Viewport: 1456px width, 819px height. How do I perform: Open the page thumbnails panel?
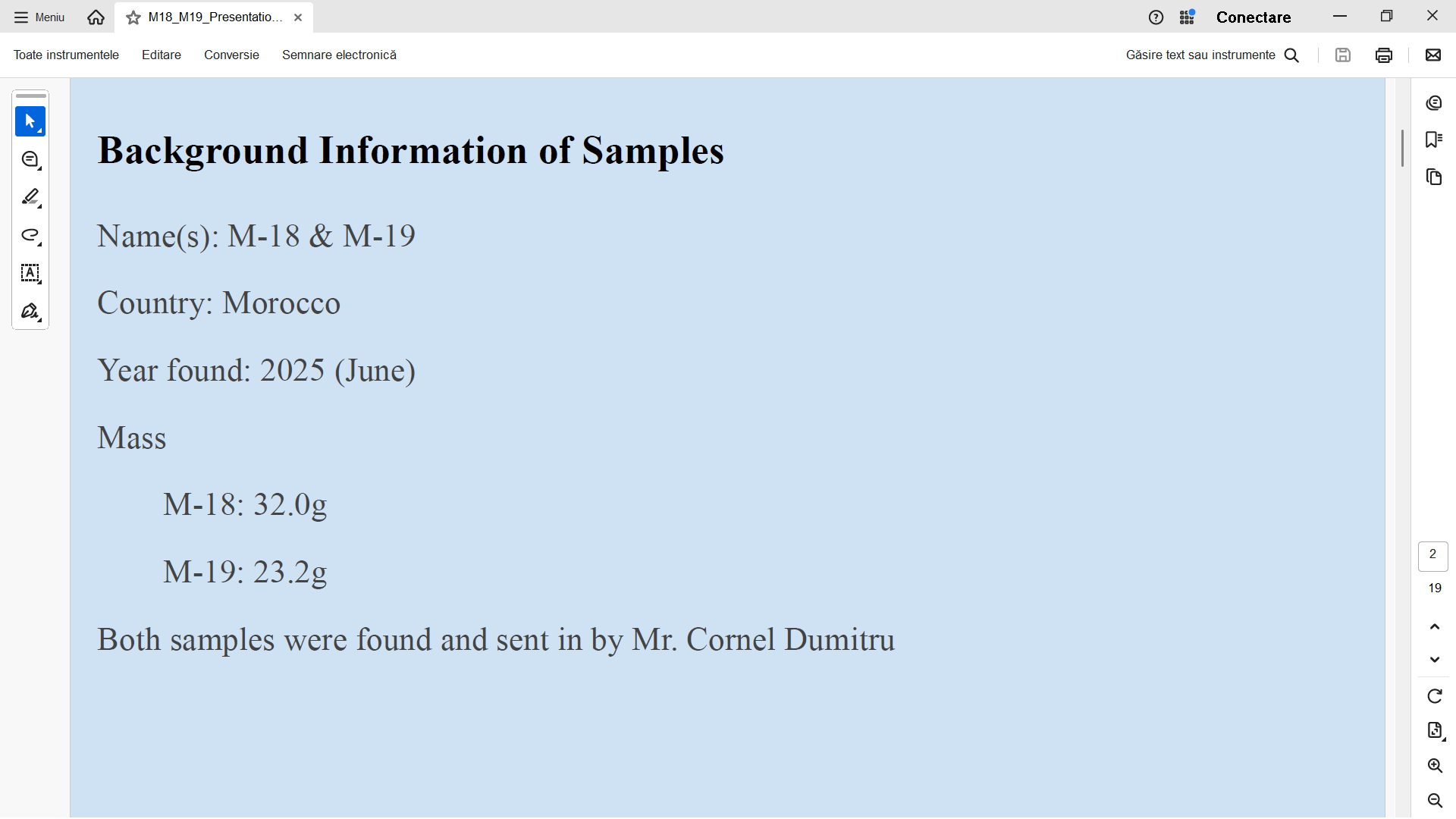[1433, 177]
